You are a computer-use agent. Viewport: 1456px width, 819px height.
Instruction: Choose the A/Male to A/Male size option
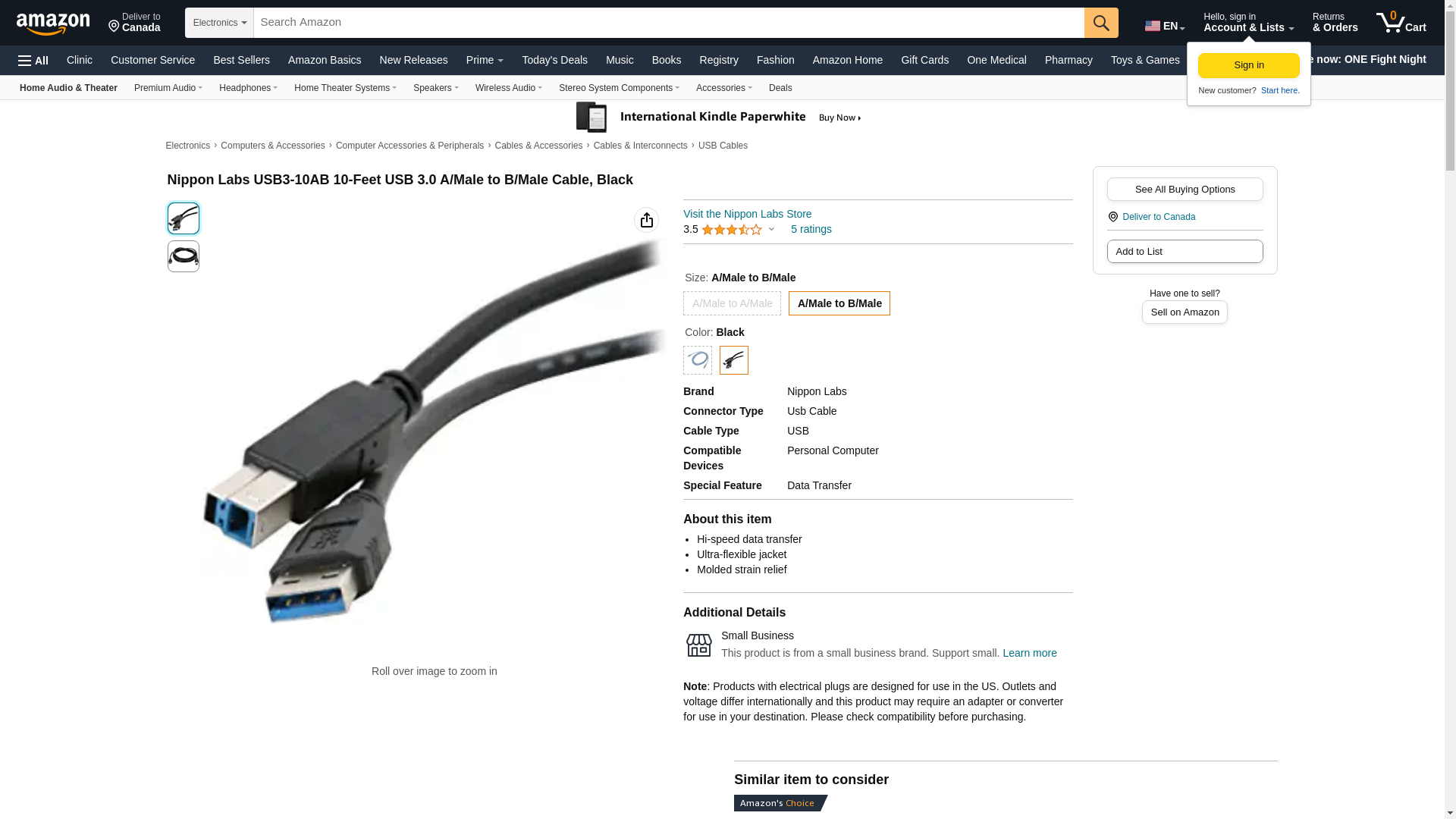pos(732,303)
